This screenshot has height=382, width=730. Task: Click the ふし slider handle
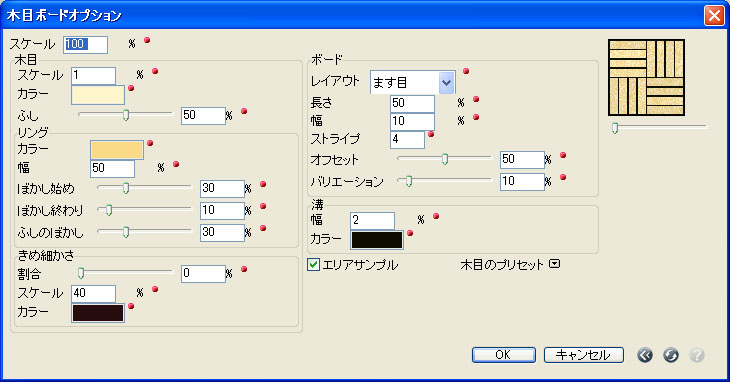tap(126, 115)
